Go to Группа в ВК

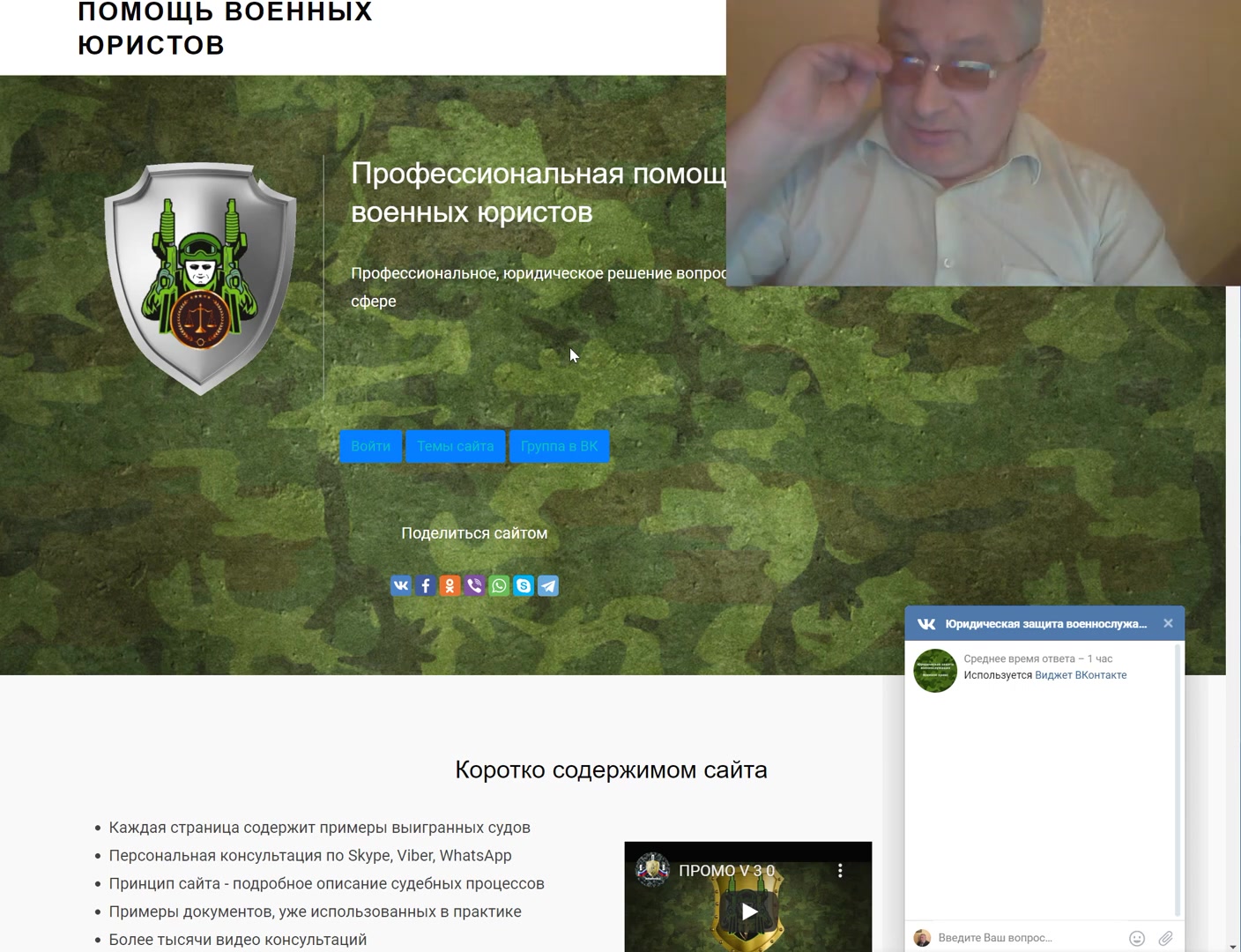(x=559, y=446)
